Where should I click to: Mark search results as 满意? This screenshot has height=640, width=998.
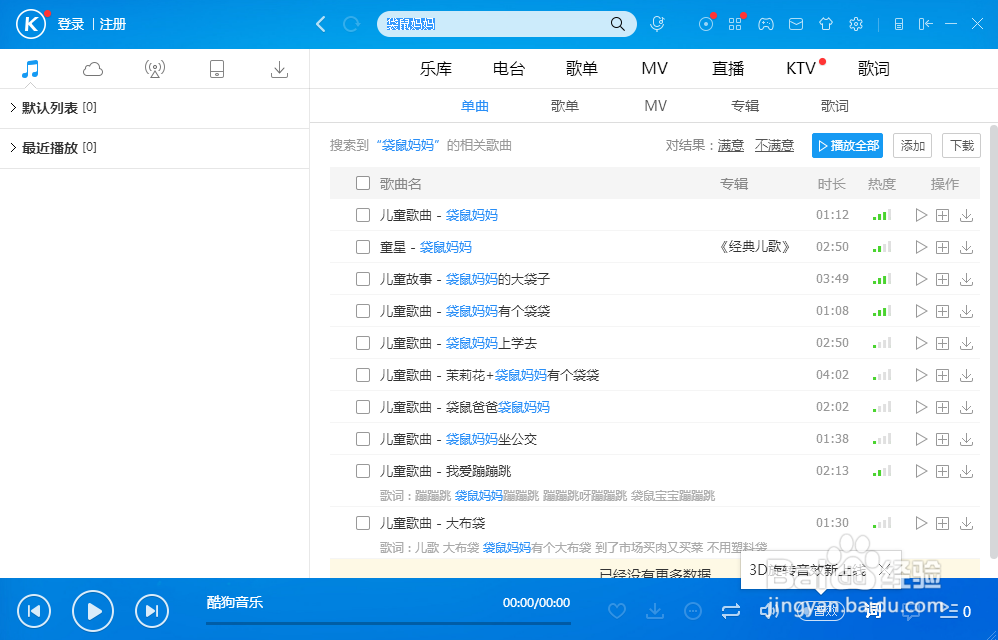point(730,145)
